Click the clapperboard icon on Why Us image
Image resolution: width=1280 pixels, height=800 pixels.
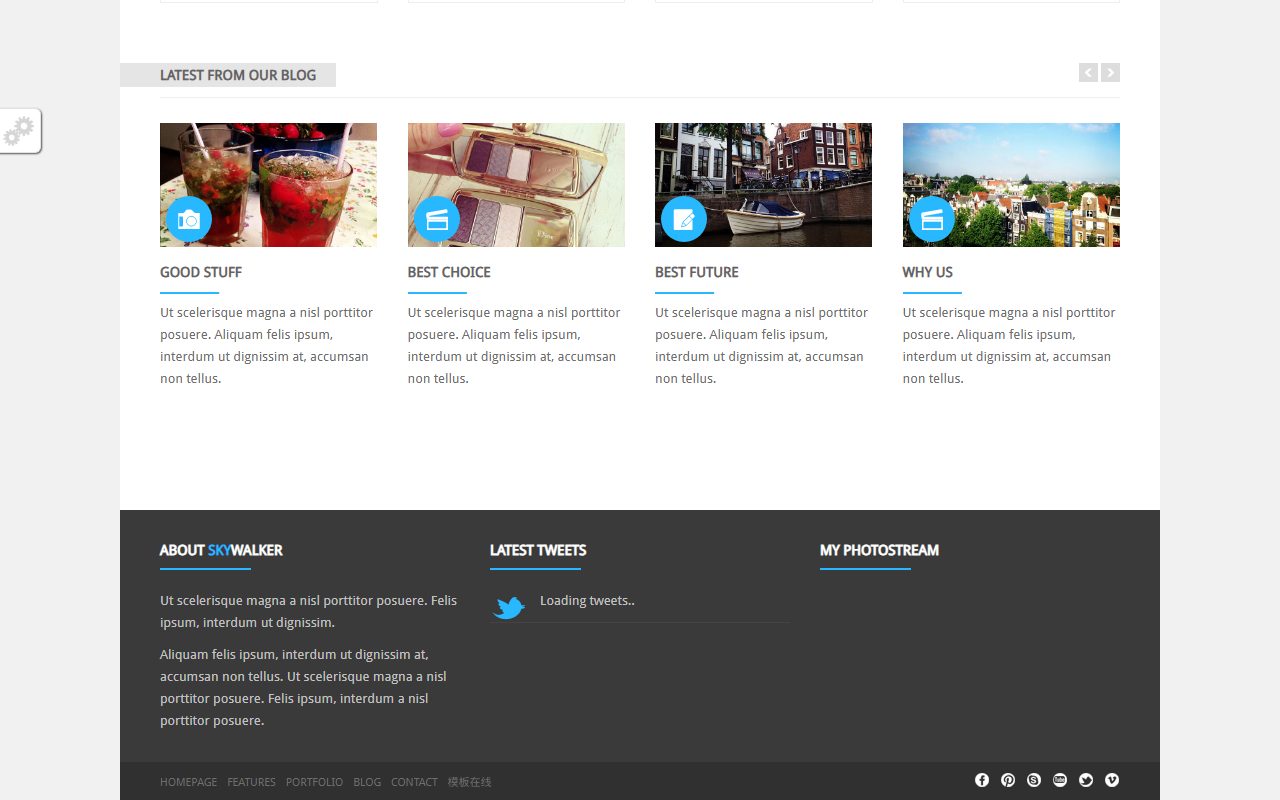click(x=932, y=220)
